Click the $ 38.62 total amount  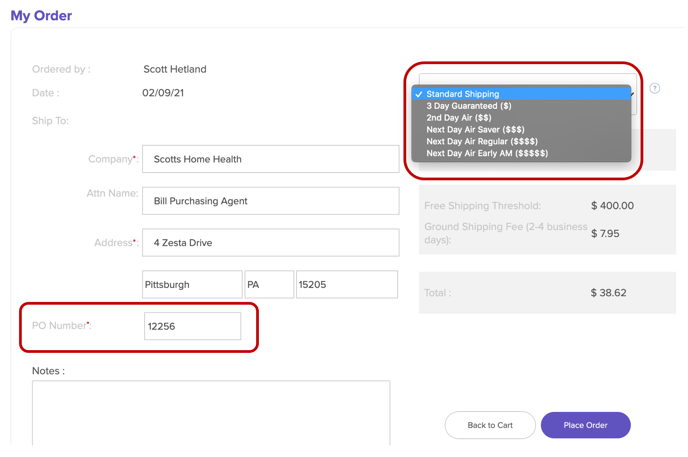point(608,293)
